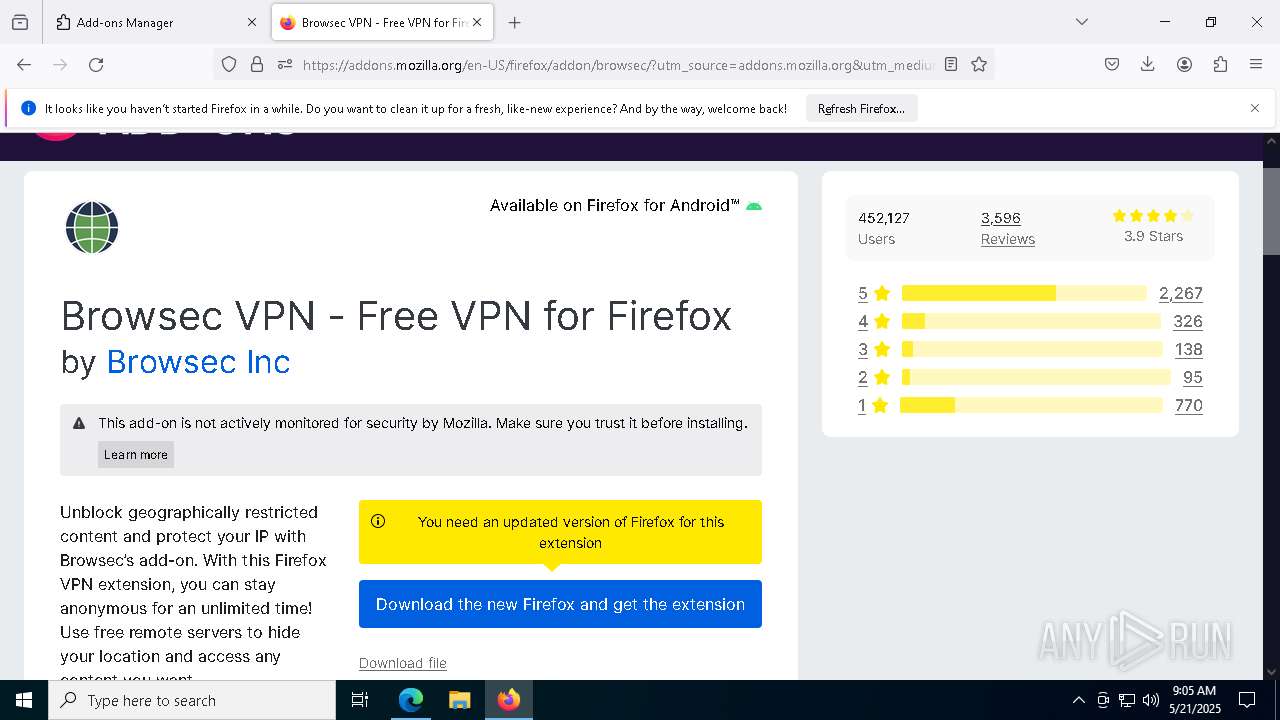Open the Firefox account icon
This screenshot has width=1280, height=720.
coord(1184,64)
